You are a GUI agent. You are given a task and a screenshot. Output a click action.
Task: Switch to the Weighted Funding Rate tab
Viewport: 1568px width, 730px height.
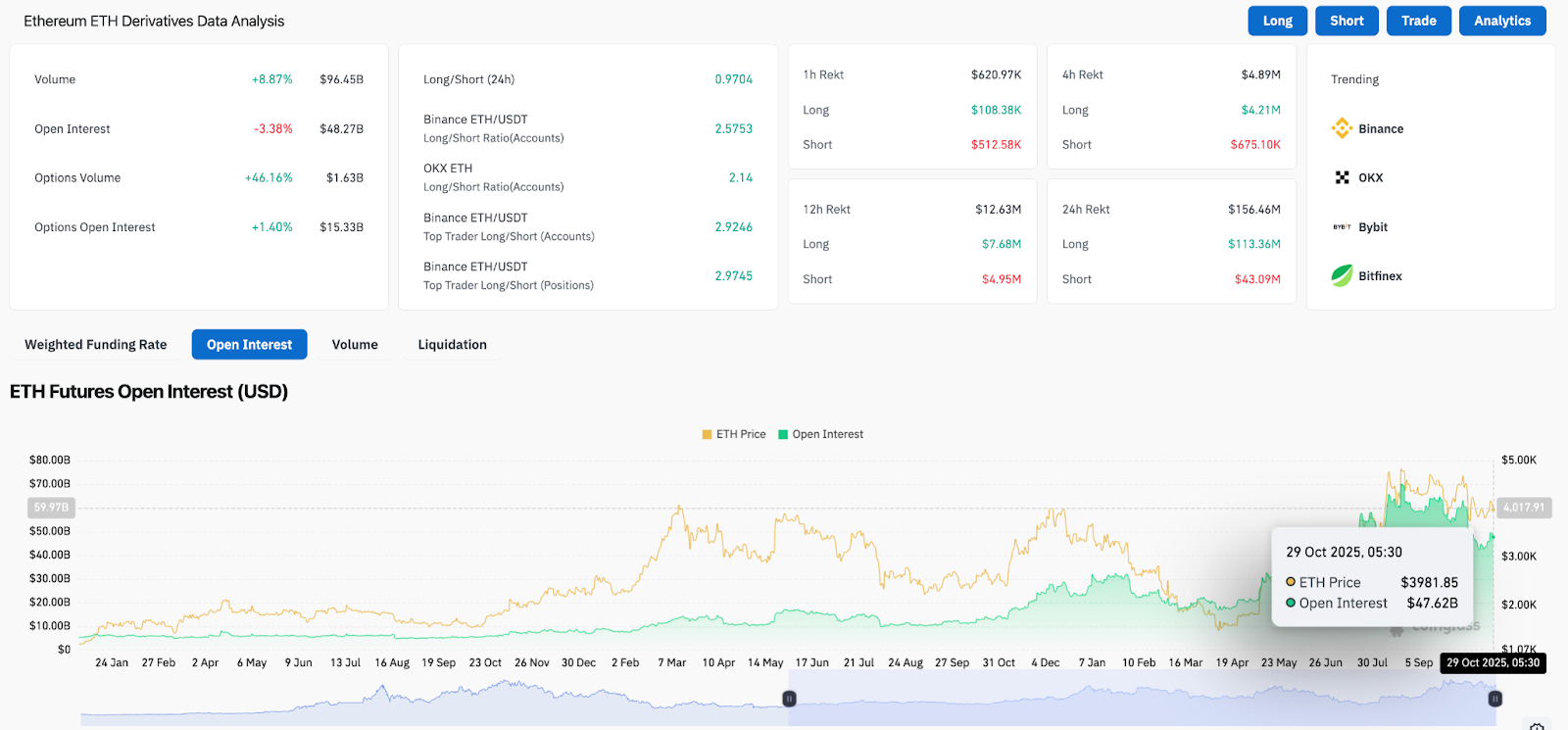[x=96, y=345]
